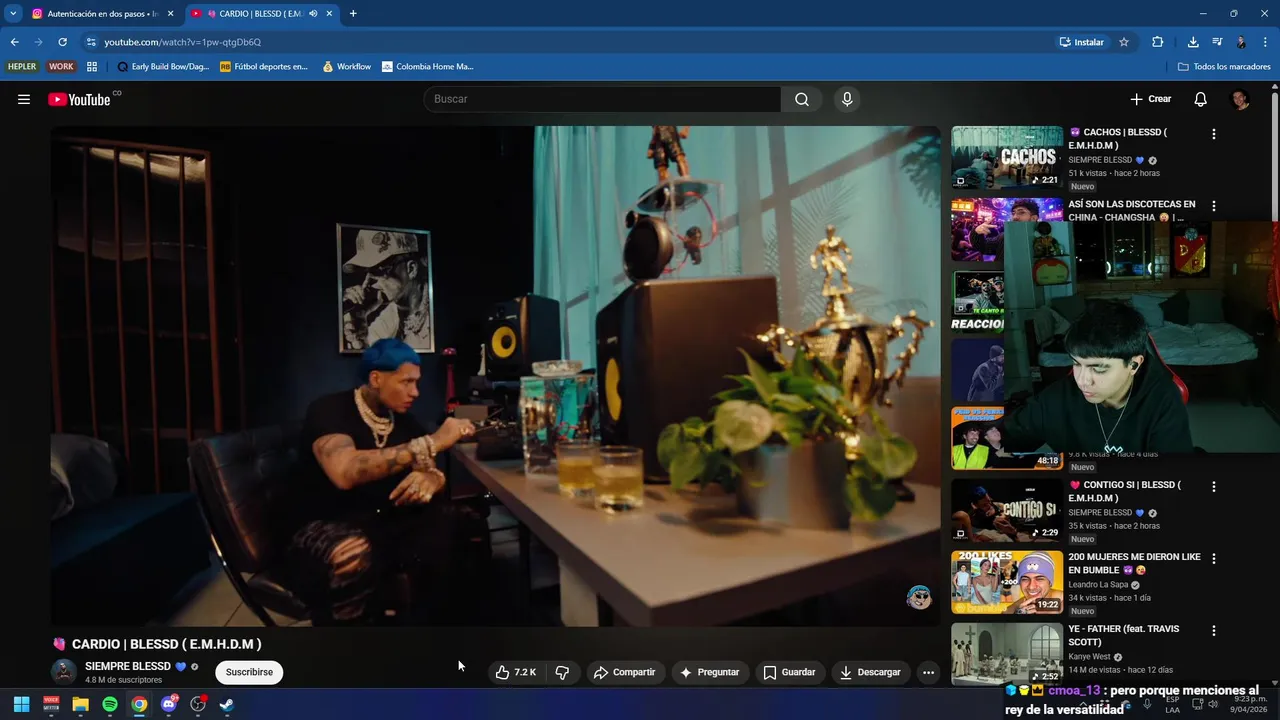
Task: Share the video with Compartir
Action: point(624,672)
